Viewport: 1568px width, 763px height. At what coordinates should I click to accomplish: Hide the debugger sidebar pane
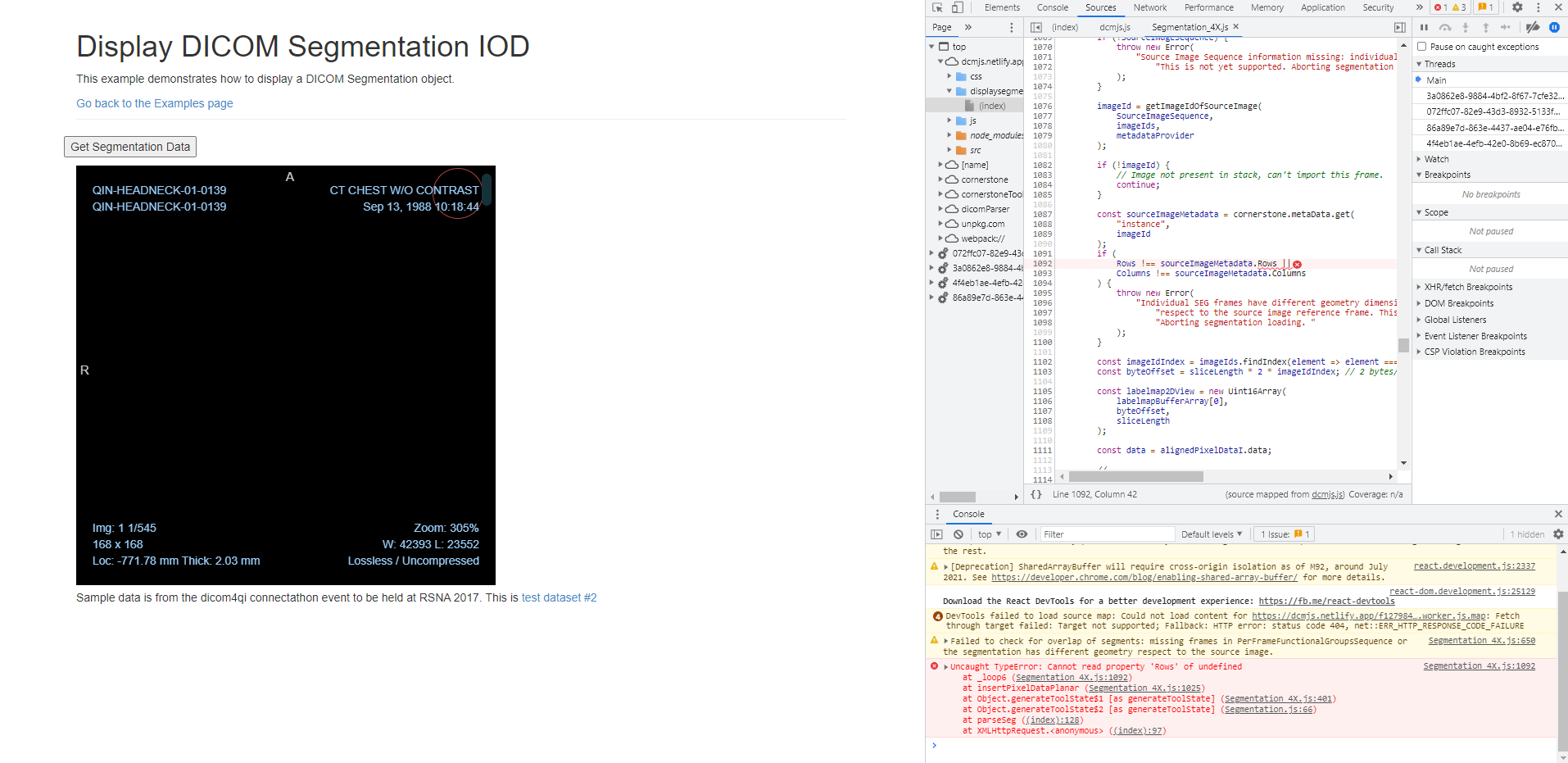point(1399,27)
